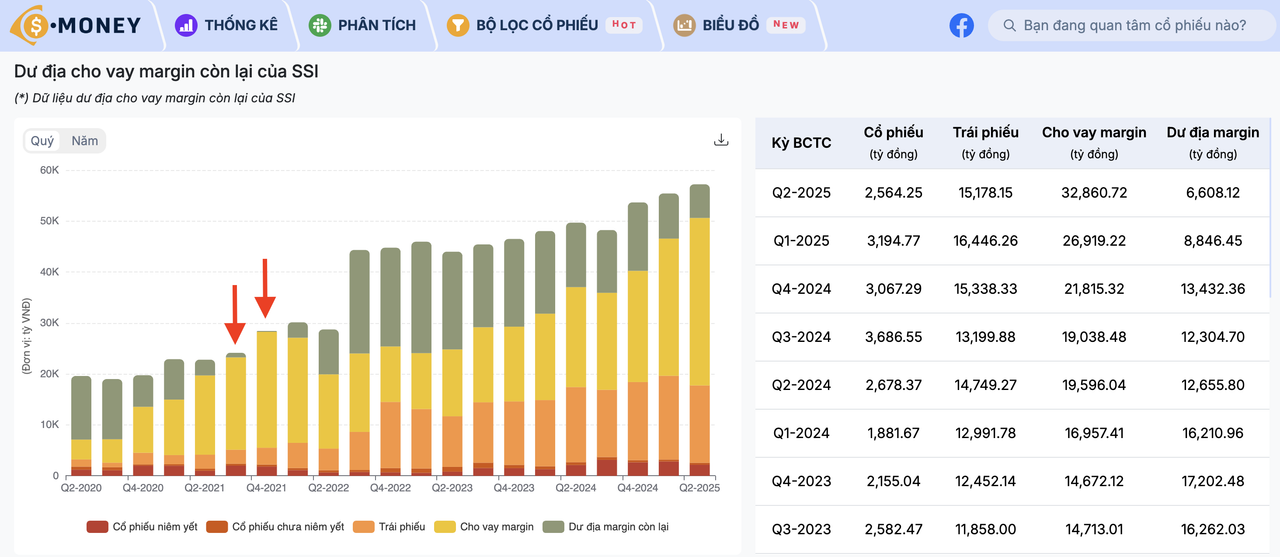
Task: Click the value 16,210.96 in table
Action: [1213, 433]
